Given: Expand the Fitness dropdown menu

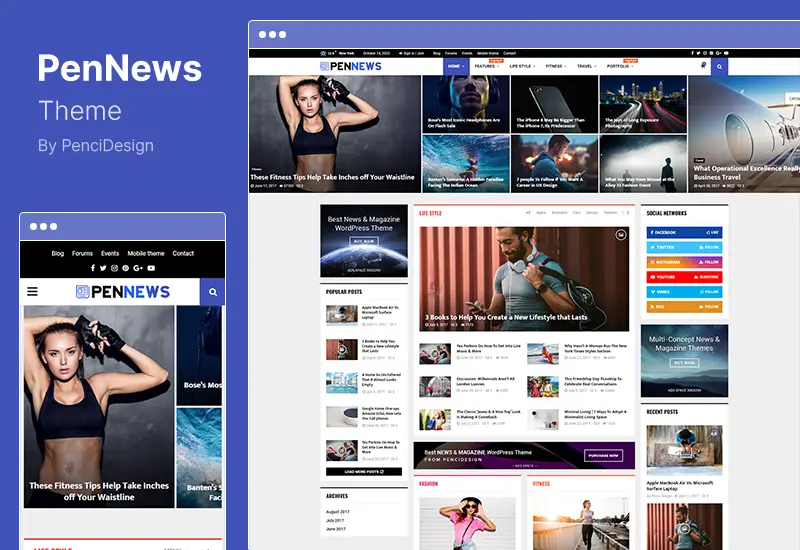Looking at the screenshot, I should pyautogui.click(x=556, y=66).
